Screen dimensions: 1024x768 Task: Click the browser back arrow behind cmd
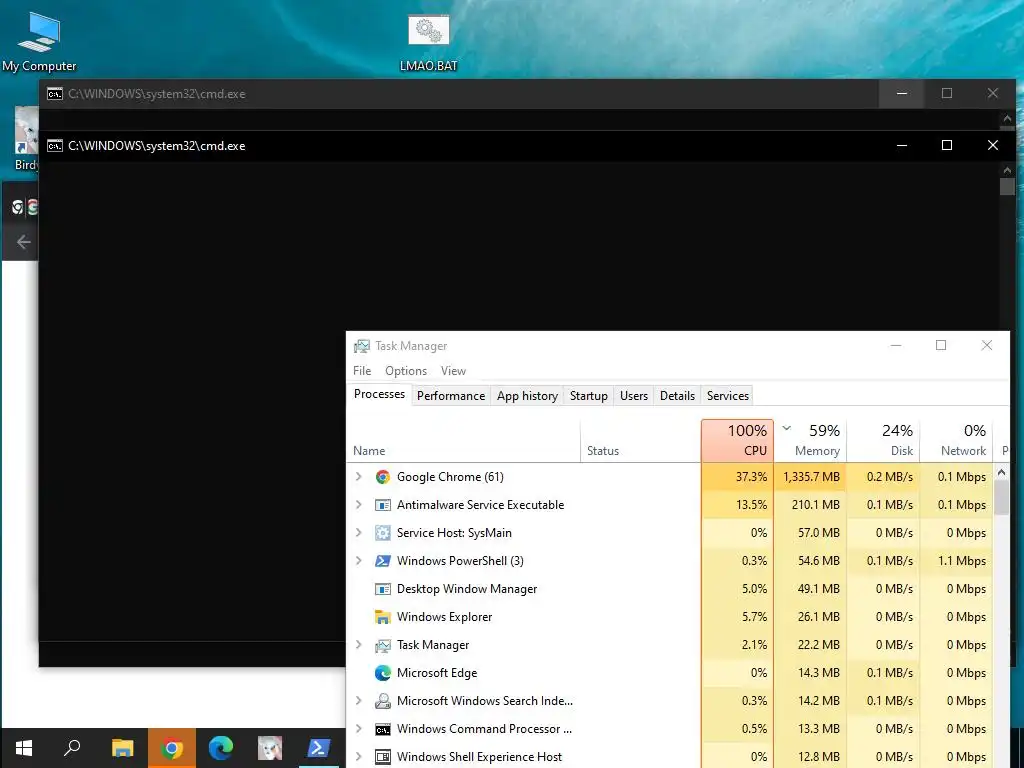tap(24, 242)
